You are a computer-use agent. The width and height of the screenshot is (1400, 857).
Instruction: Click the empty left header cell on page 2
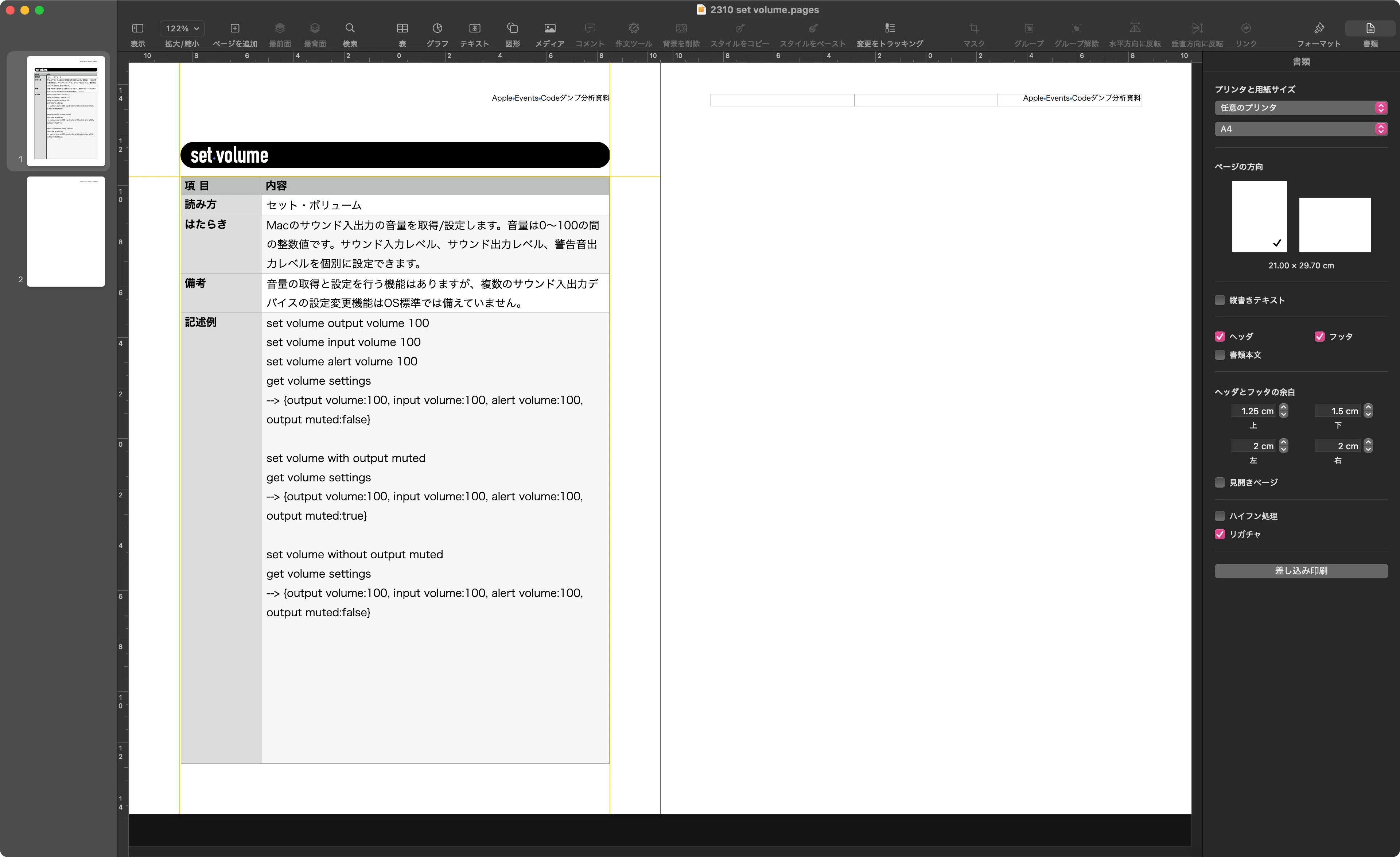pyautogui.click(x=782, y=100)
